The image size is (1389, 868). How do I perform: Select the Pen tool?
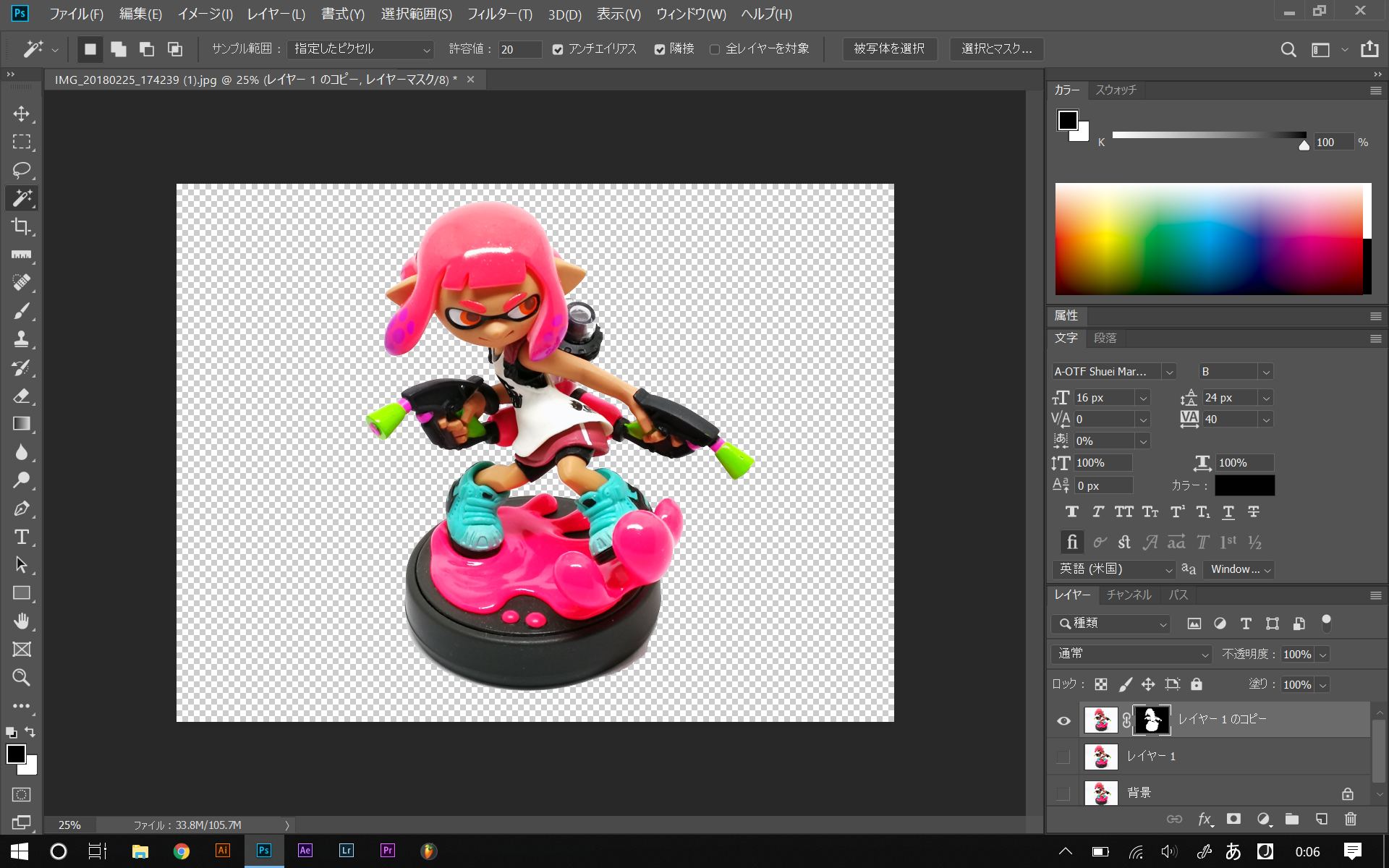pyautogui.click(x=21, y=509)
